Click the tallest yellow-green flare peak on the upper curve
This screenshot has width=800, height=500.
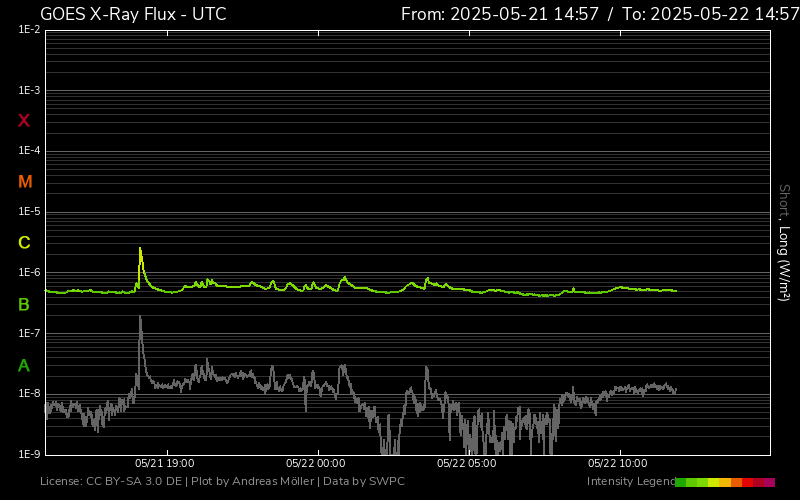click(x=140, y=250)
